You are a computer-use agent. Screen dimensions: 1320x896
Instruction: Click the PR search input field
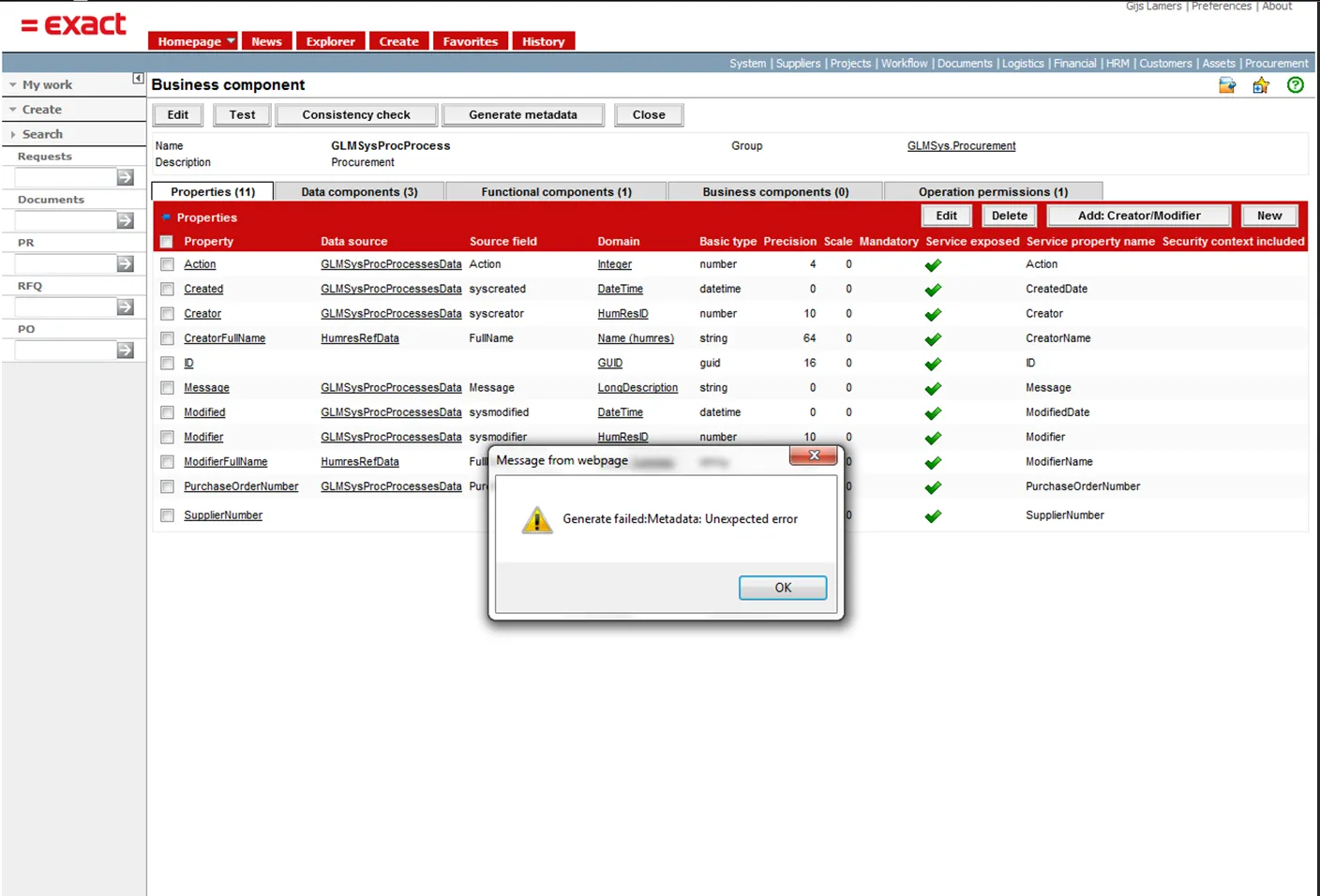pyautogui.click(x=65, y=264)
